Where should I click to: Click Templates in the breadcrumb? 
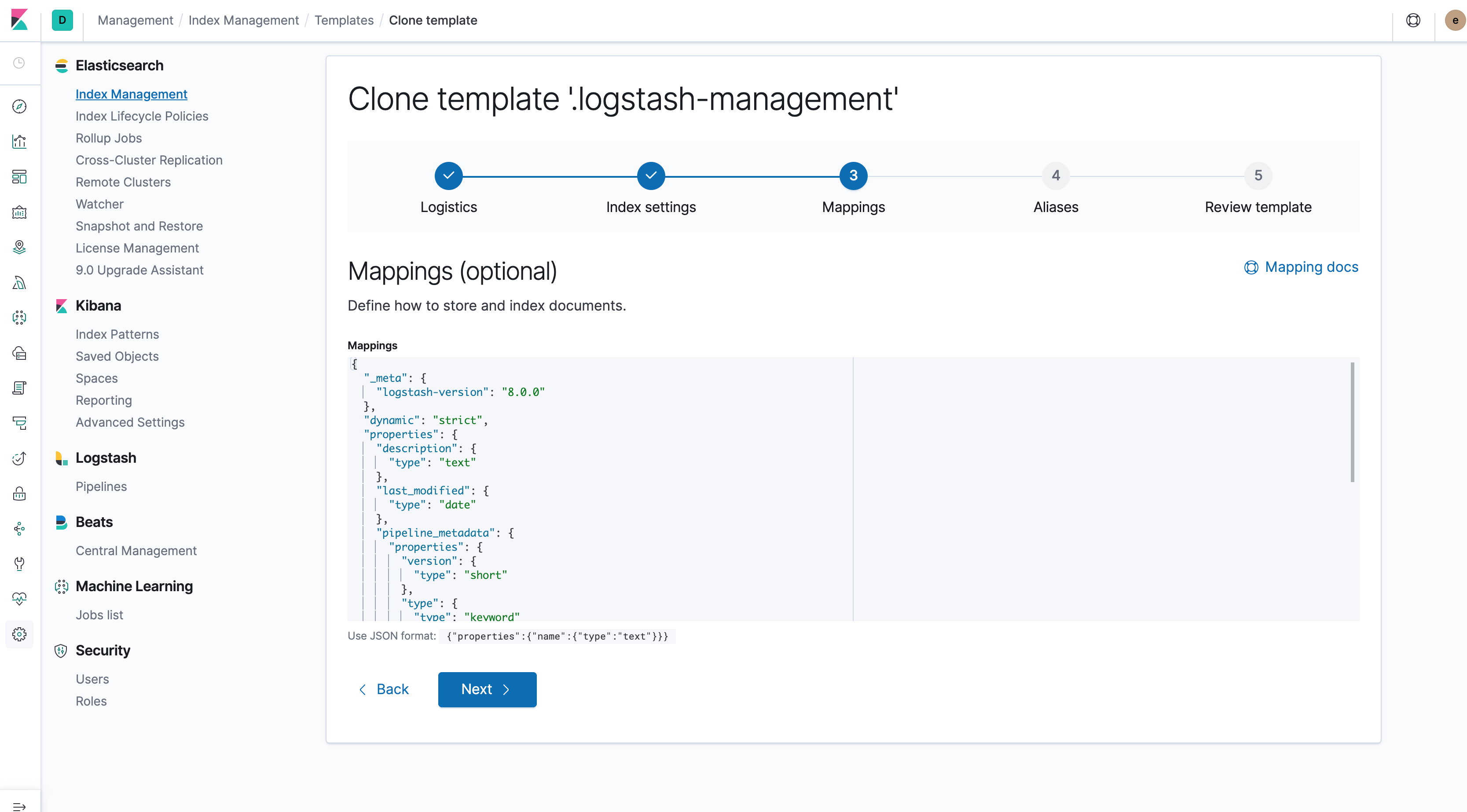343,21
